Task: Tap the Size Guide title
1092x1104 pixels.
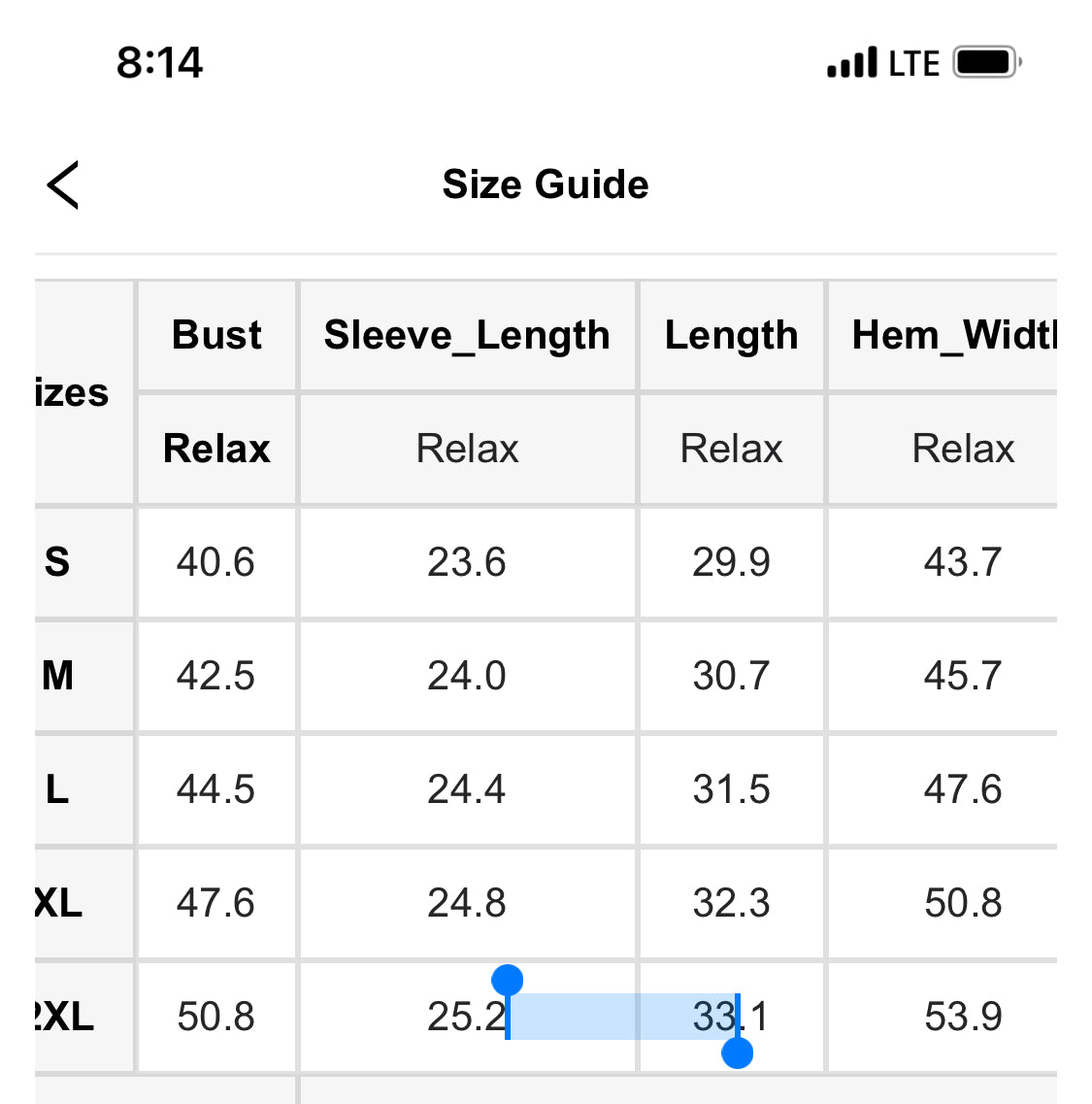Action: click(x=546, y=184)
